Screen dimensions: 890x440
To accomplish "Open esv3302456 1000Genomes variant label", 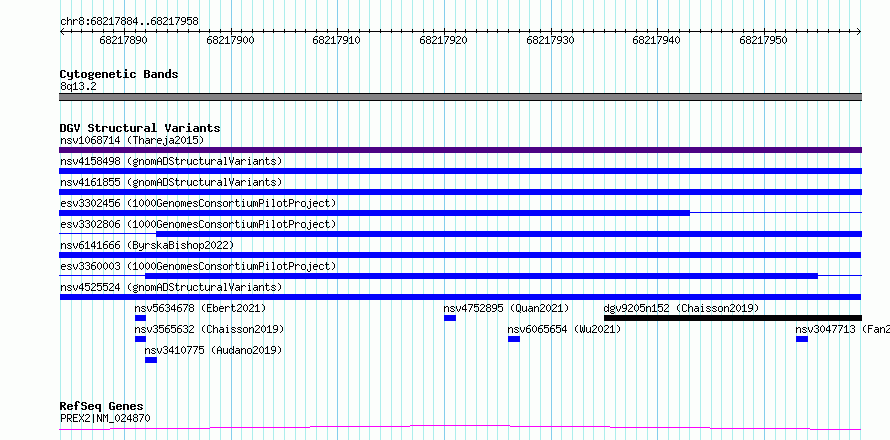I will tap(198, 203).
